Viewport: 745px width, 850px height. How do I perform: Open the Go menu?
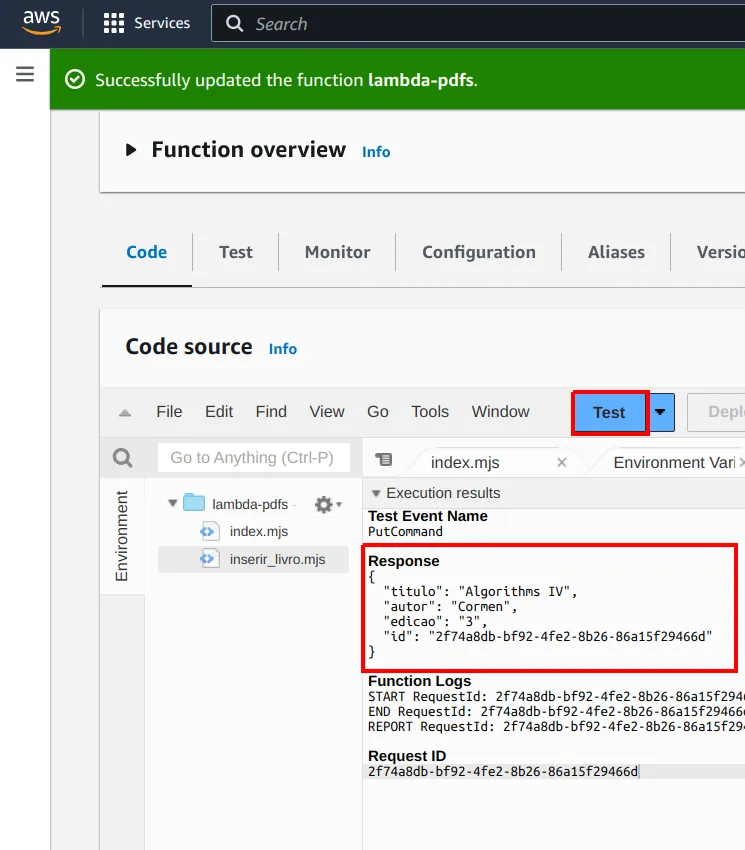(x=378, y=411)
